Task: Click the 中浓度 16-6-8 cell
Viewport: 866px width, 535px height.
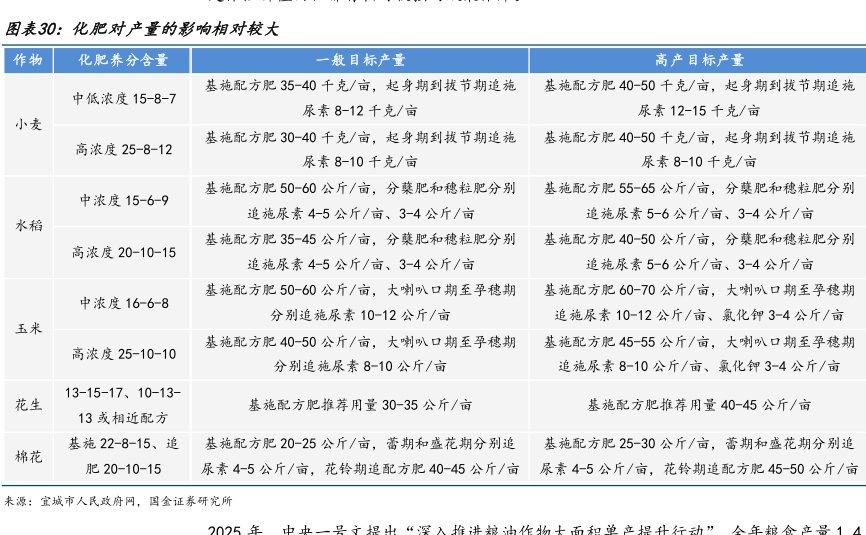Action: click(124, 303)
